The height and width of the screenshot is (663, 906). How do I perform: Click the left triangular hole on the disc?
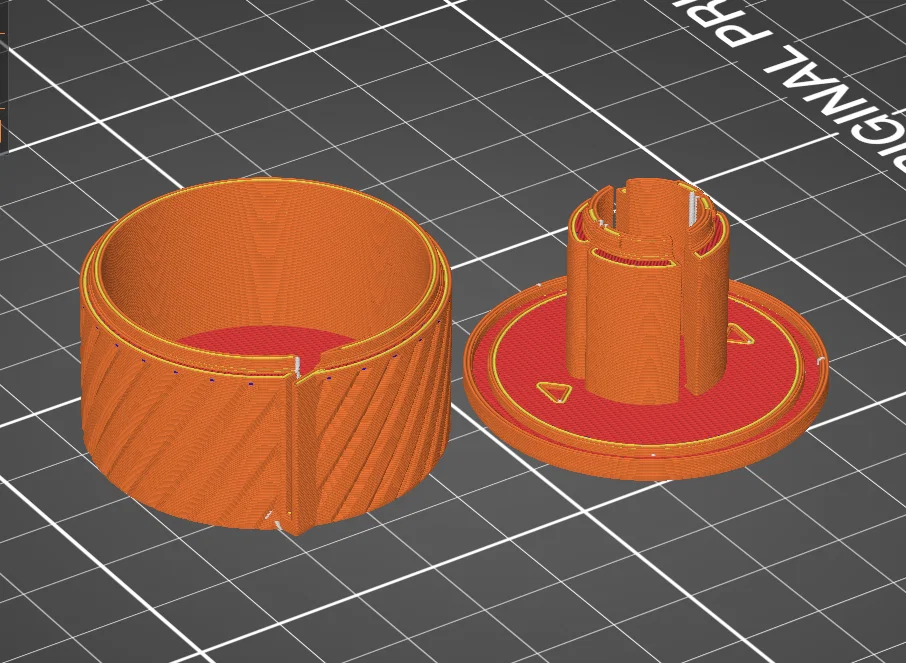[x=555, y=392]
